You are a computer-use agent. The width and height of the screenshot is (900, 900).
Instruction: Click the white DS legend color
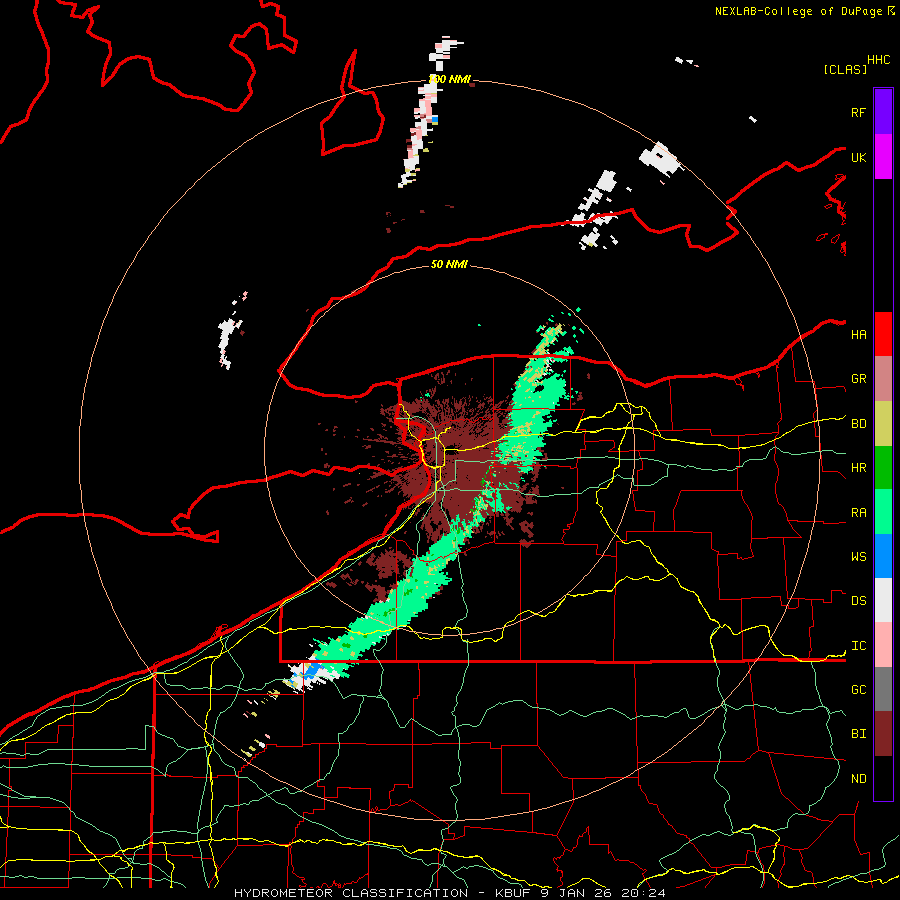coord(883,600)
